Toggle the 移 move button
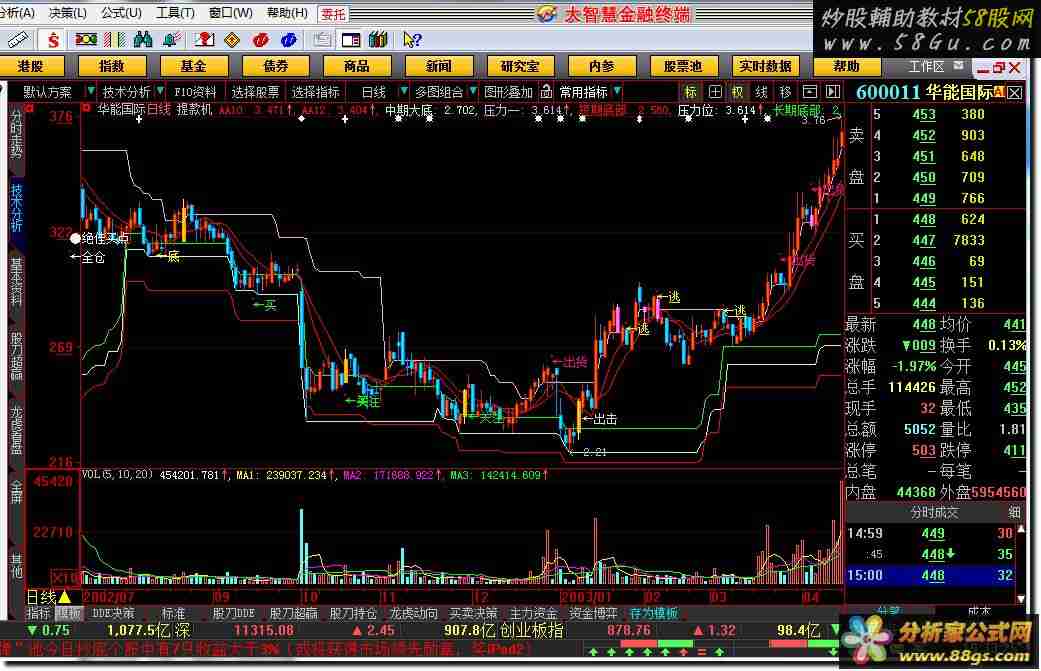 coord(786,92)
